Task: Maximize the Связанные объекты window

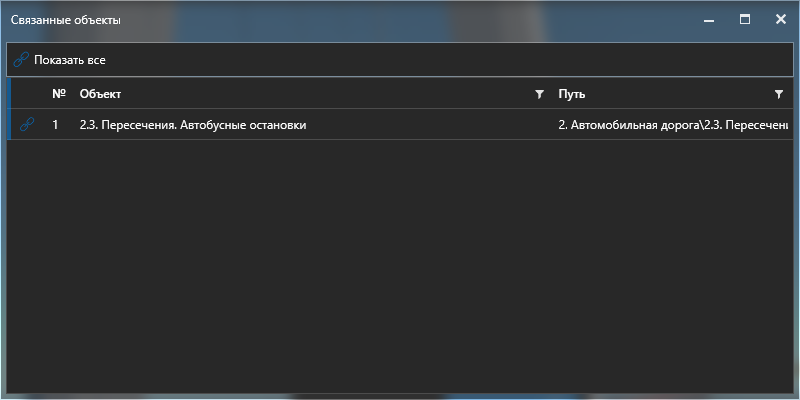Action: coord(745,19)
